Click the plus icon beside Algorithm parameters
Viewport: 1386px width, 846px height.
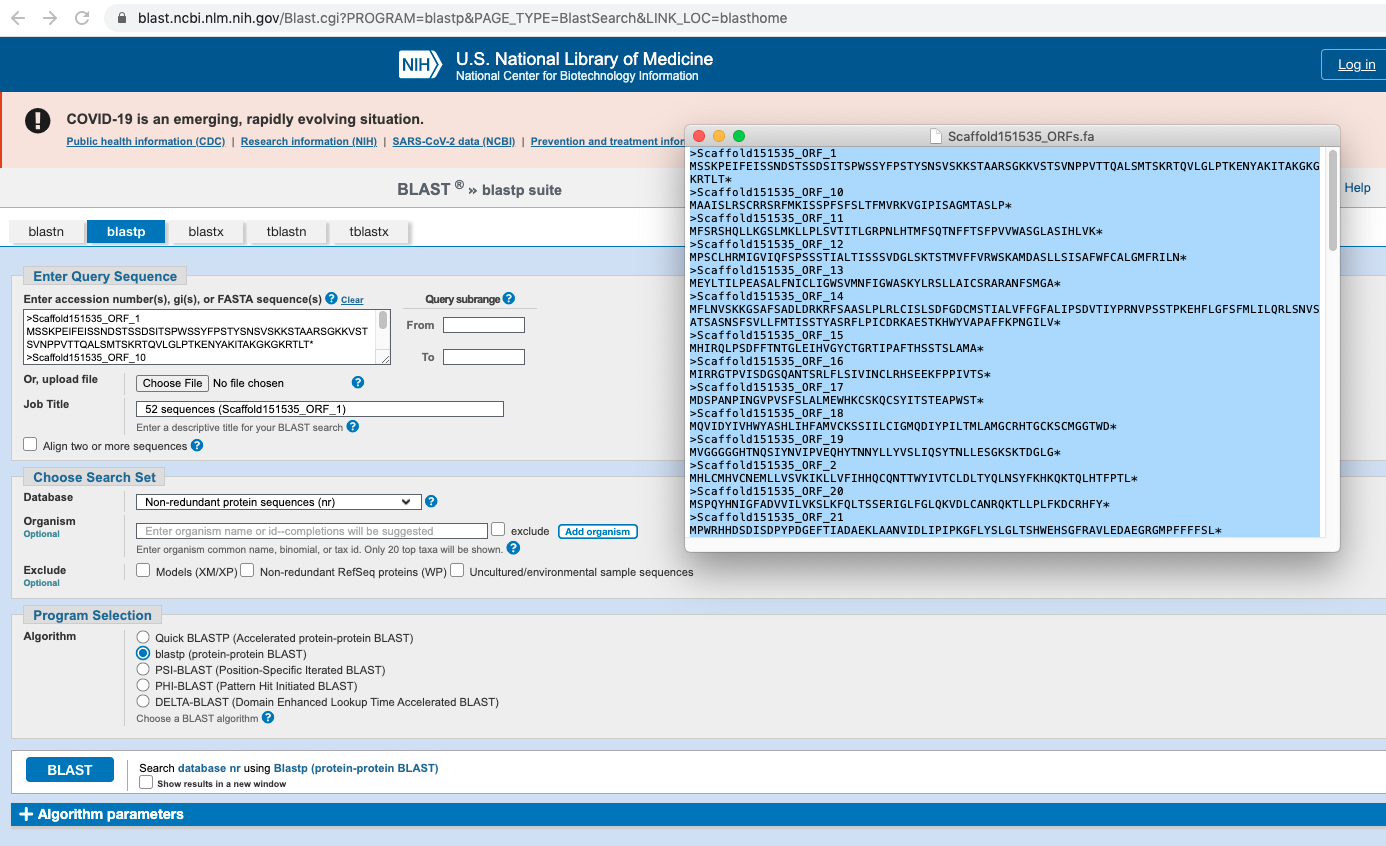[x=26, y=814]
